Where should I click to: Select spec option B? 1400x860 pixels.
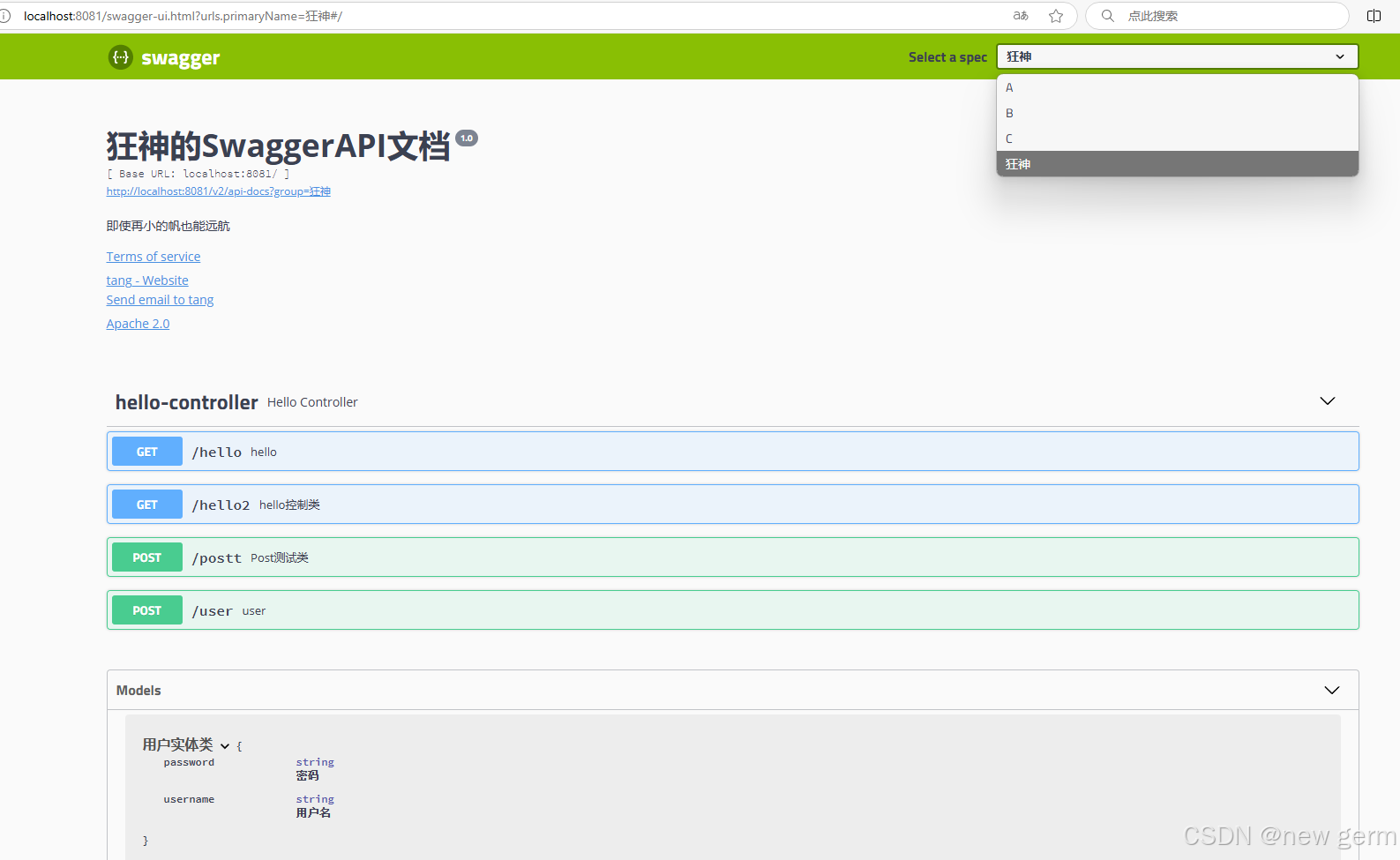tap(1178, 113)
